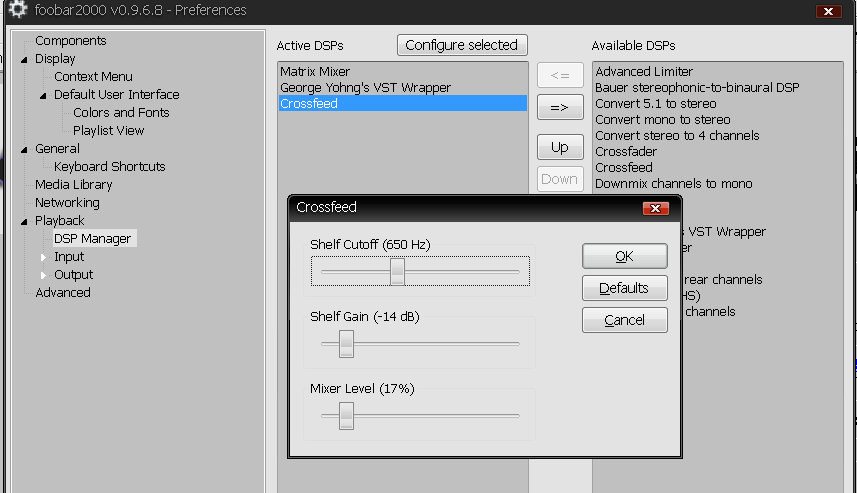Select George Yohng's VST Wrapper active DSP
The image size is (857, 493).
point(403,87)
